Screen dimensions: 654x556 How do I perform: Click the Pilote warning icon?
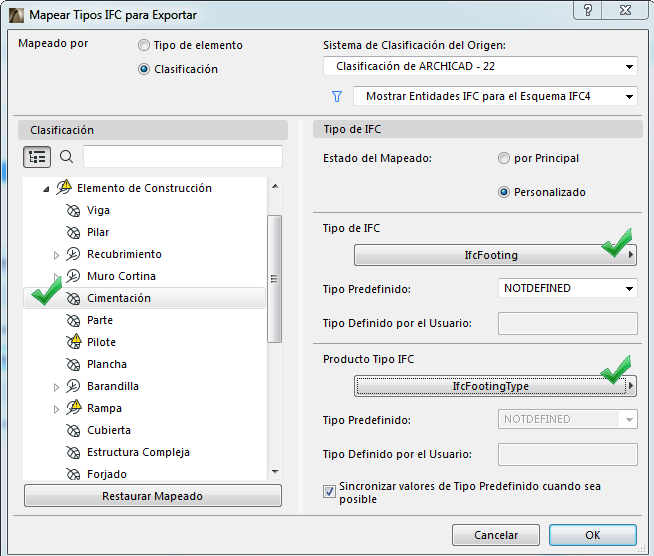pyautogui.click(x=72, y=342)
